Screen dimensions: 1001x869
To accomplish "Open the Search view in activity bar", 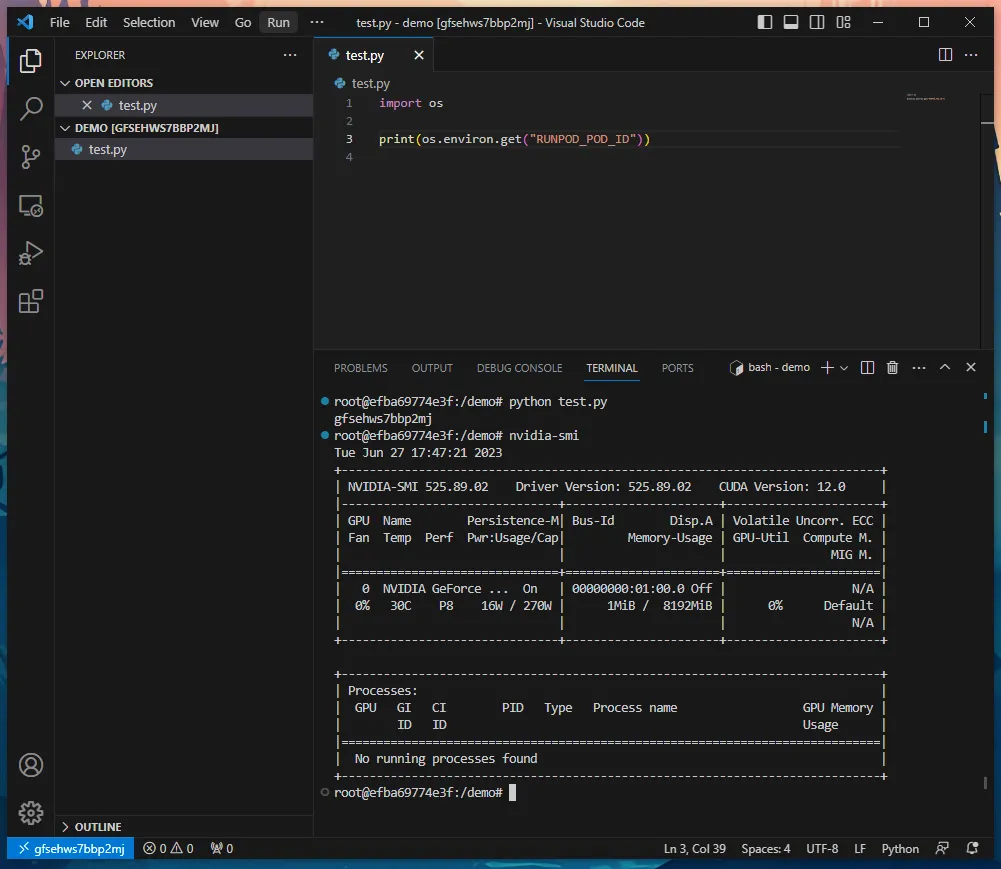I will 31,109.
